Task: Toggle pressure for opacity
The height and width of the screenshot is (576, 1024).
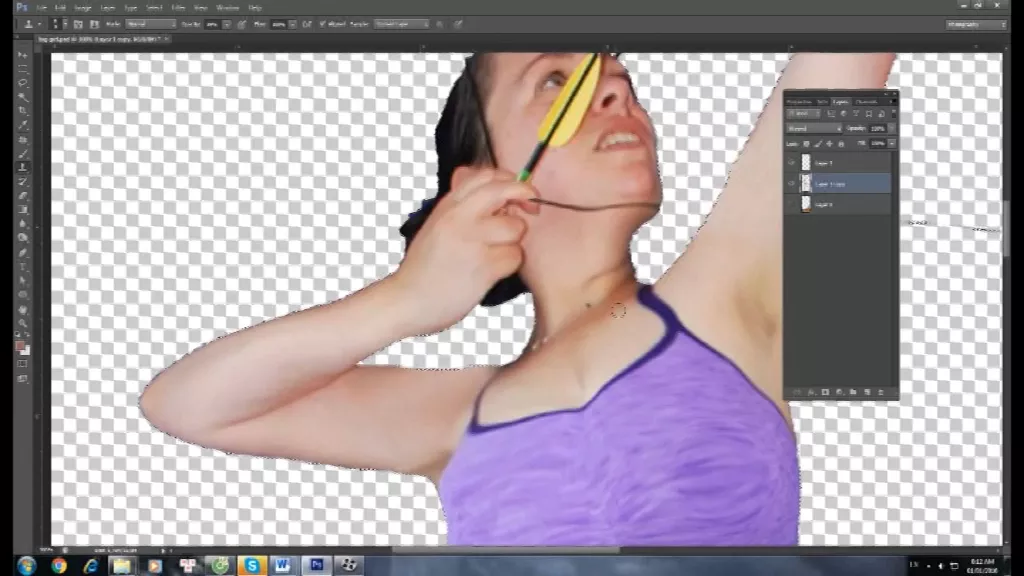Action: click(242, 24)
